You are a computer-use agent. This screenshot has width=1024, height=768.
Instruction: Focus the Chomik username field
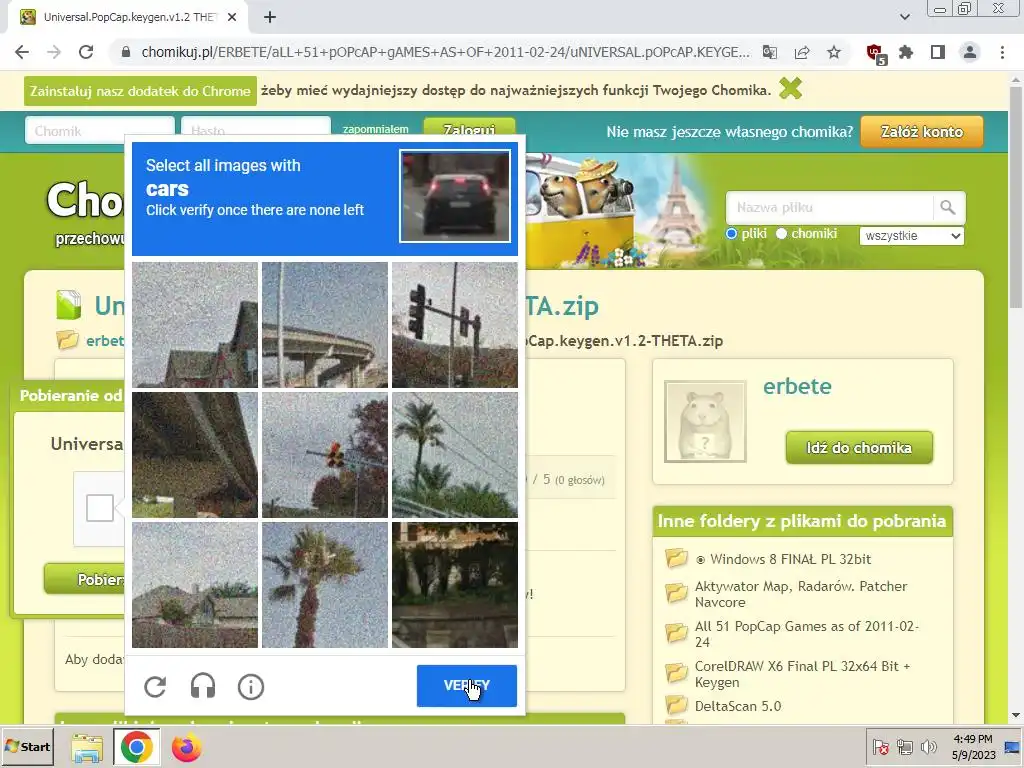[x=100, y=131]
